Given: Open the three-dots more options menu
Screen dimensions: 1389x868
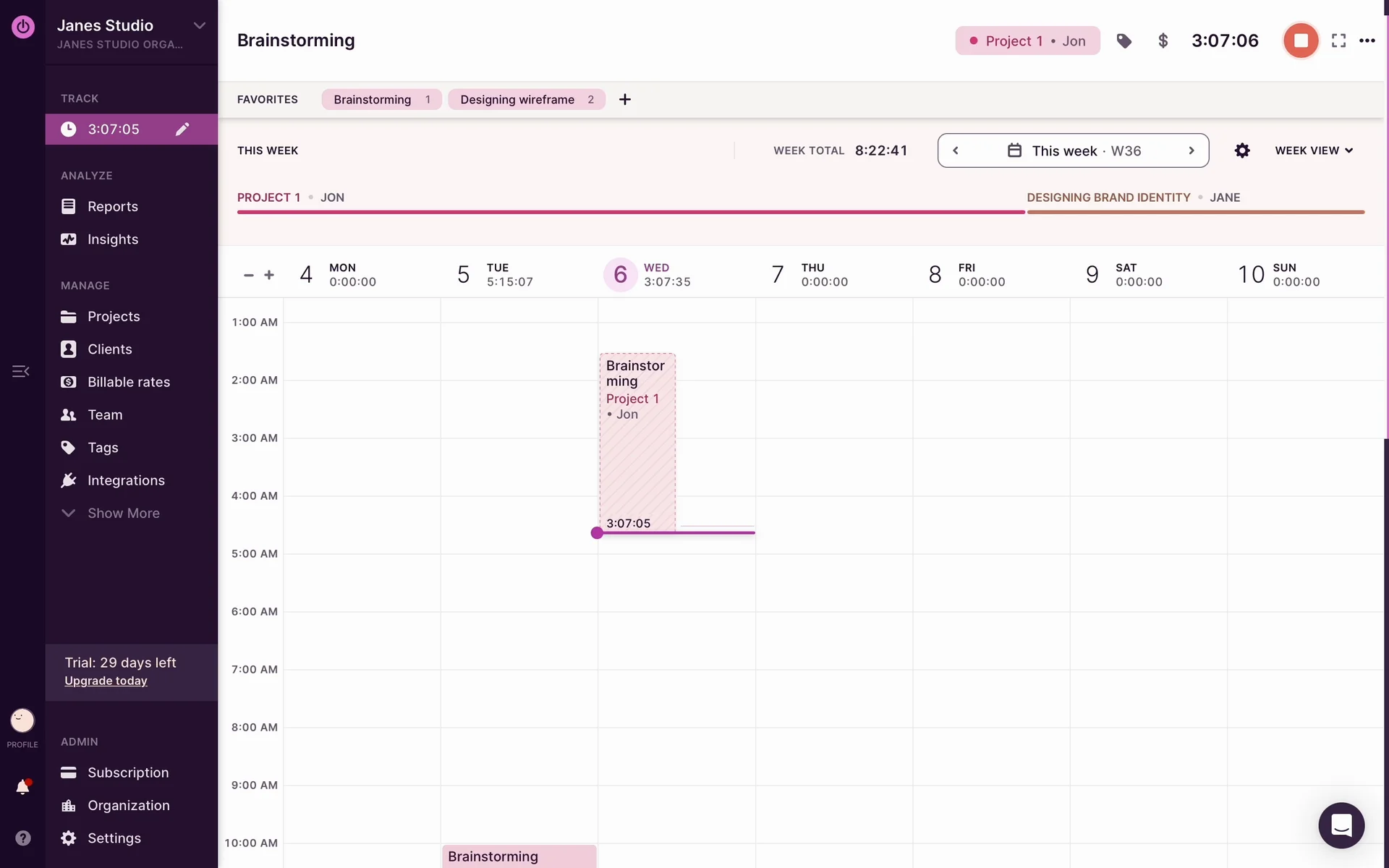Looking at the screenshot, I should [1367, 41].
